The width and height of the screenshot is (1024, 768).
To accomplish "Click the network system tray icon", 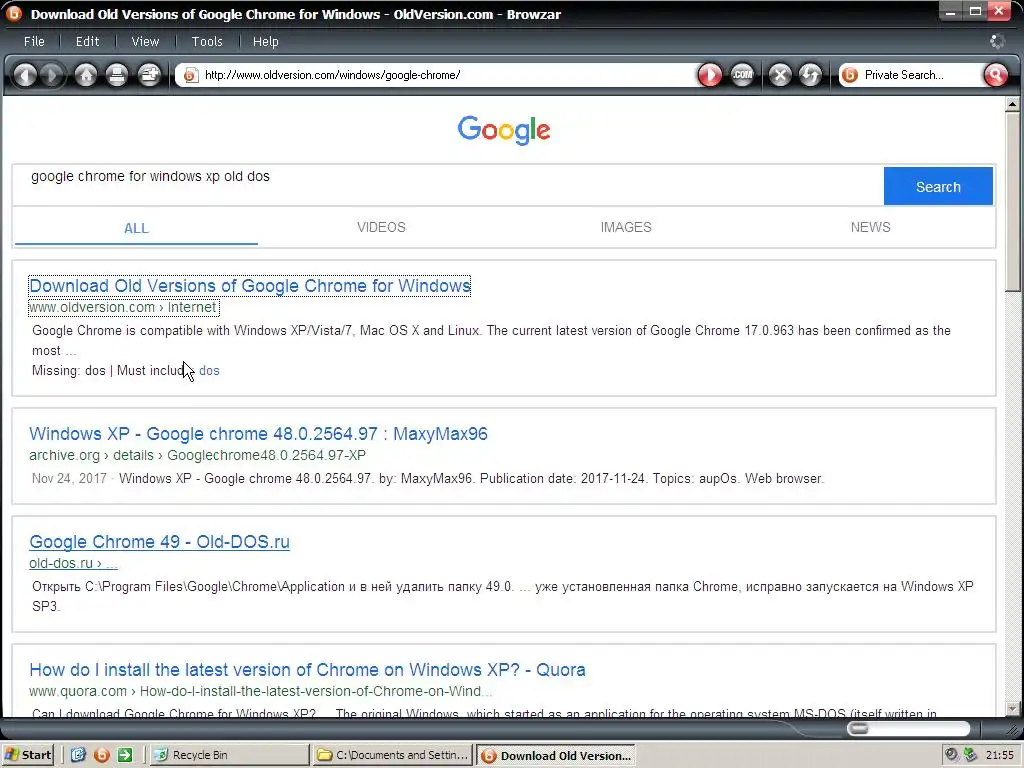I will pos(971,755).
